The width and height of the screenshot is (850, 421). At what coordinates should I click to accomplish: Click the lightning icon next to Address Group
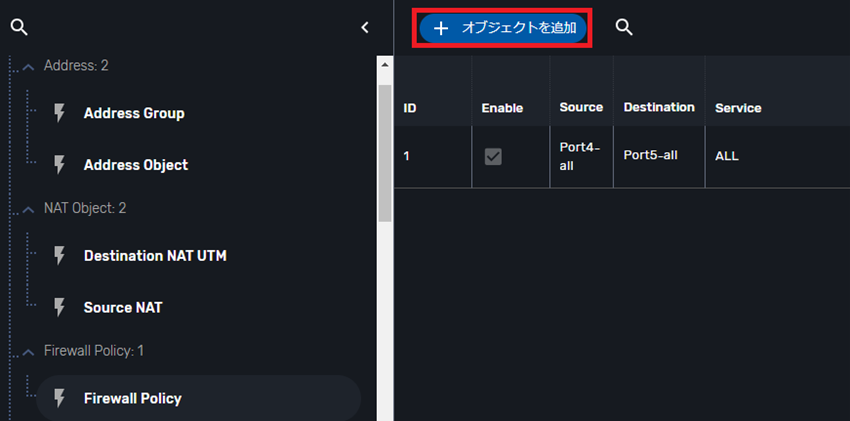tap(59, 113)
